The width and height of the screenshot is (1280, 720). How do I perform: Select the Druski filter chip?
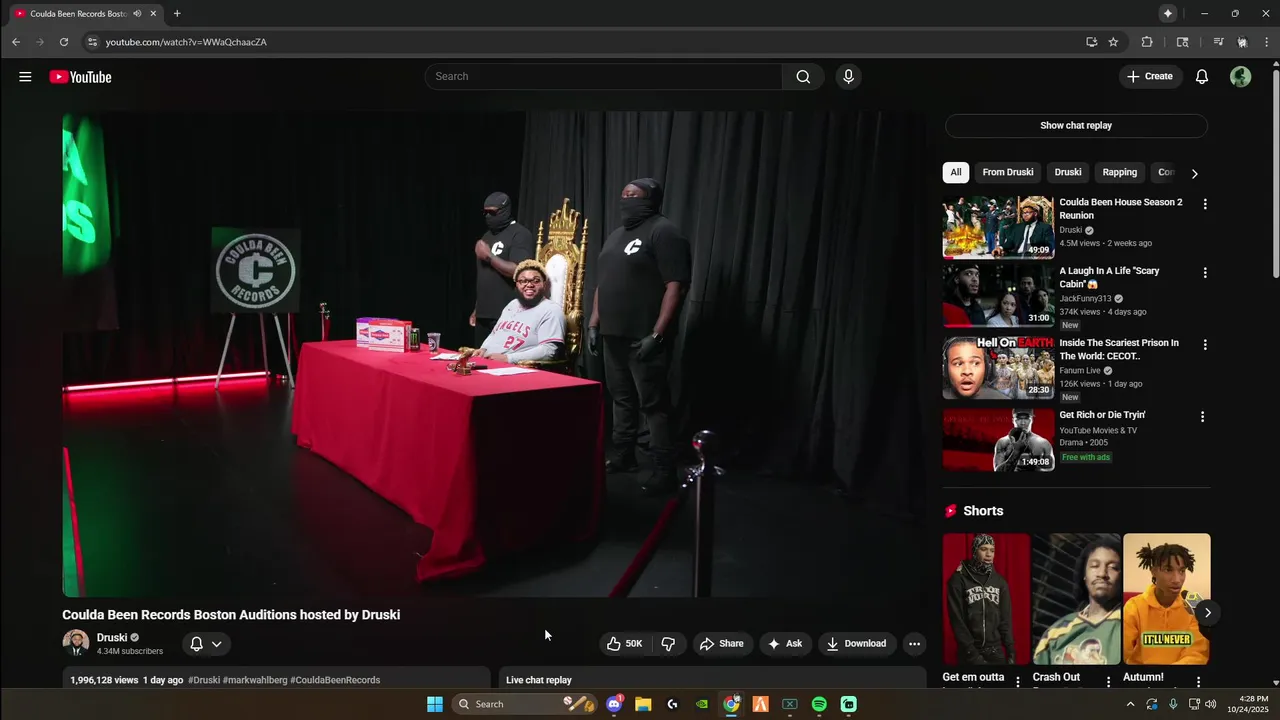[x=1068, y=172]
